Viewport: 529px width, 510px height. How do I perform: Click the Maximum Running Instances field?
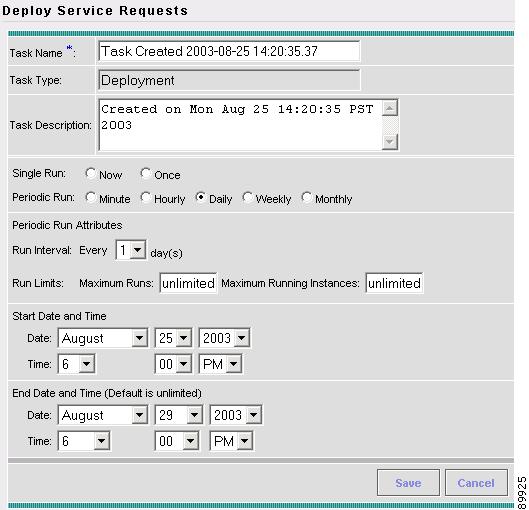(x=394, y=283)
